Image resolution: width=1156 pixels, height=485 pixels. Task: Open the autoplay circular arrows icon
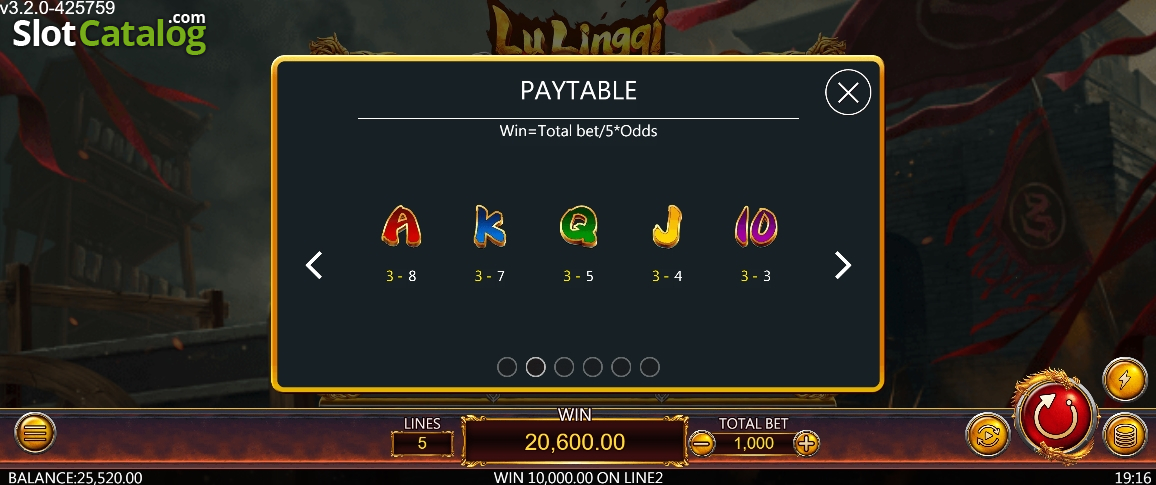tap(988, 436)
